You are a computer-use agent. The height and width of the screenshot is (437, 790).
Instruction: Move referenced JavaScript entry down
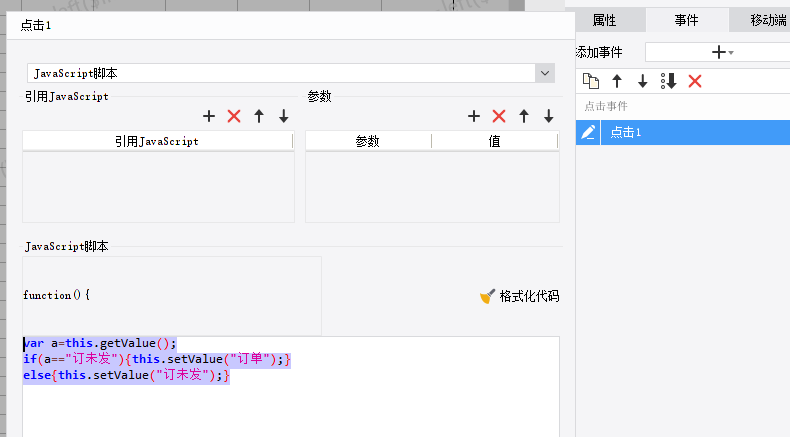tap(284, 116)
